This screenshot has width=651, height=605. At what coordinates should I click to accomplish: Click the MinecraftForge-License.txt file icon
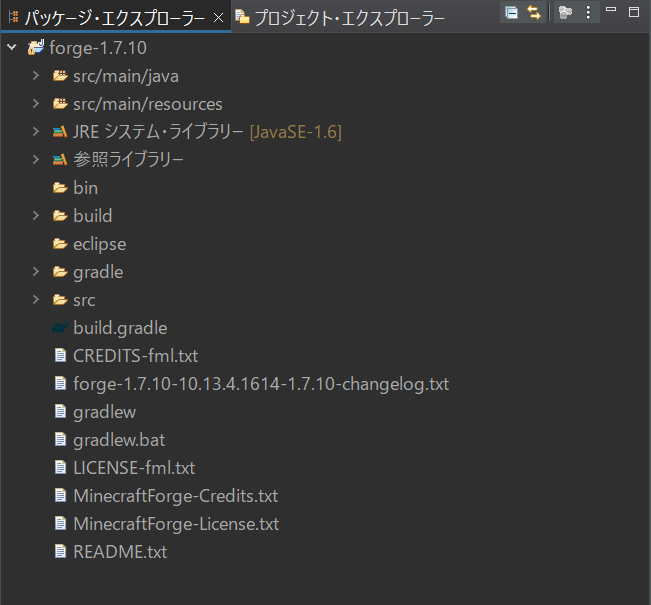[61, 523]
